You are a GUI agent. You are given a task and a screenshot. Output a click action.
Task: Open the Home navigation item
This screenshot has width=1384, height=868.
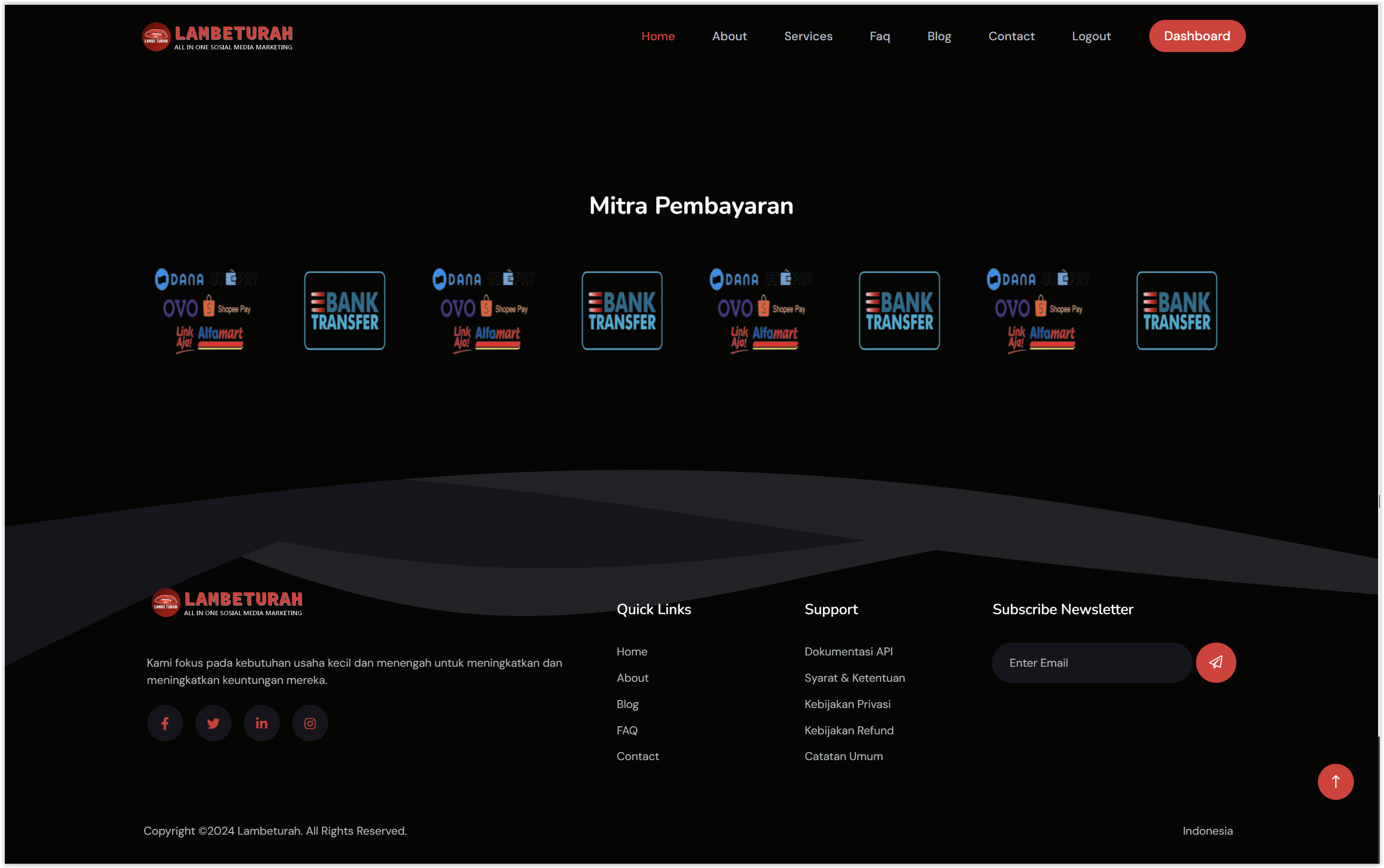point(658,35)
